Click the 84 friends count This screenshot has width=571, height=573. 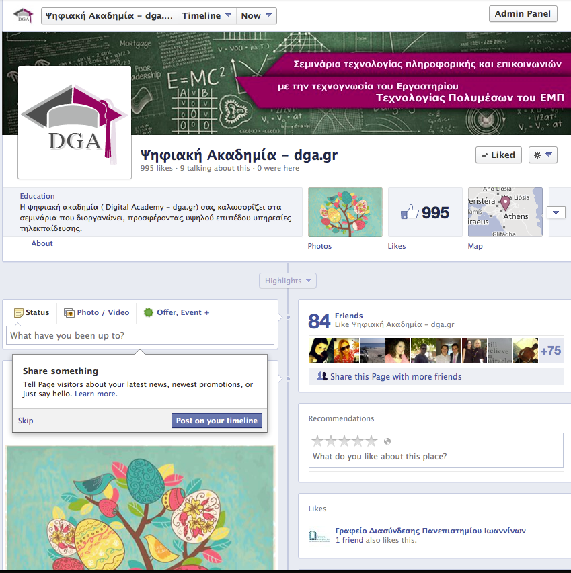[x=319, y=321]
